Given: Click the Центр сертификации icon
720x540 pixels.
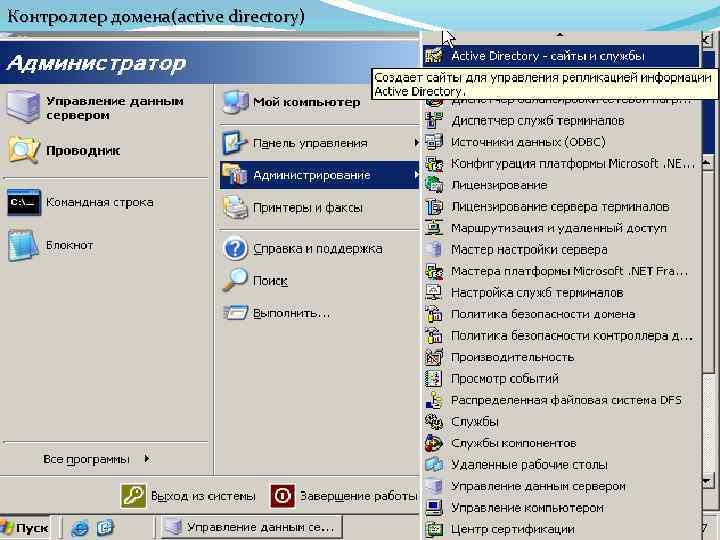Looking at the screenshot, I should click(x=434, y=529).
